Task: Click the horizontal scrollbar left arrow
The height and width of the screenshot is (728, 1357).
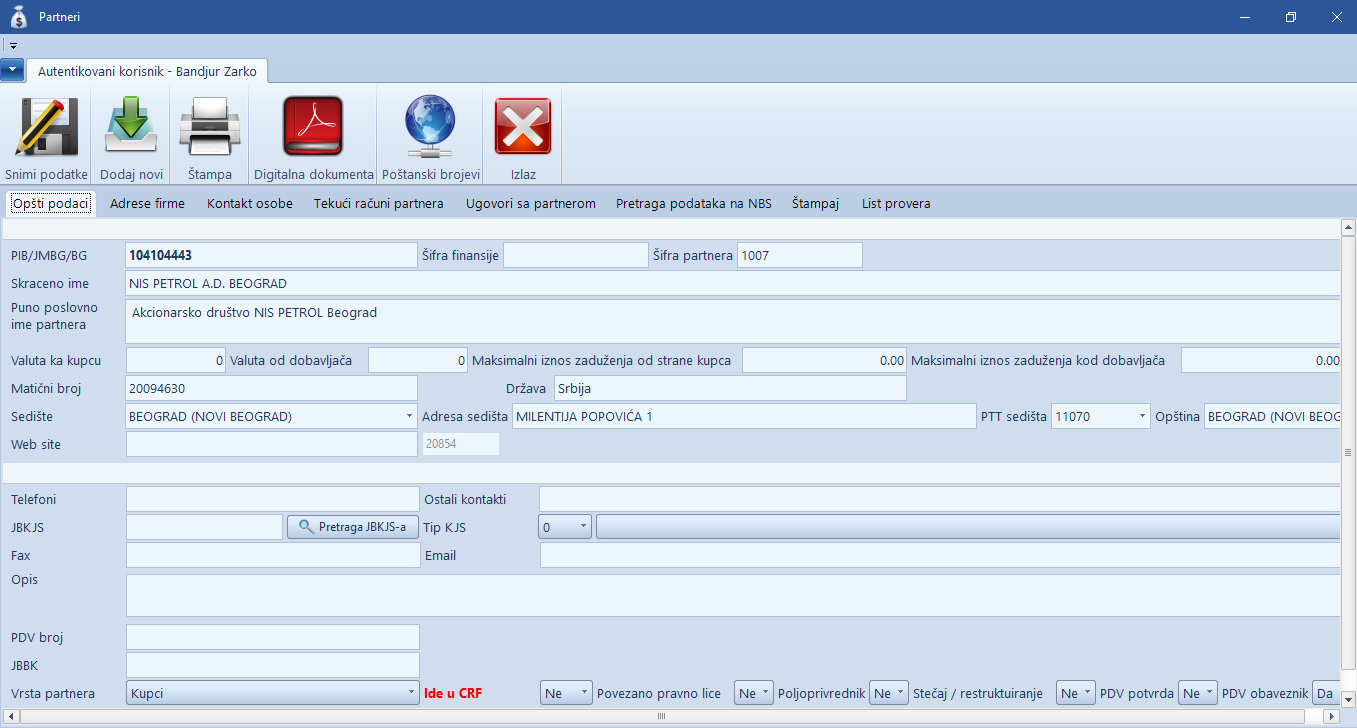Action: coord(10,716)
